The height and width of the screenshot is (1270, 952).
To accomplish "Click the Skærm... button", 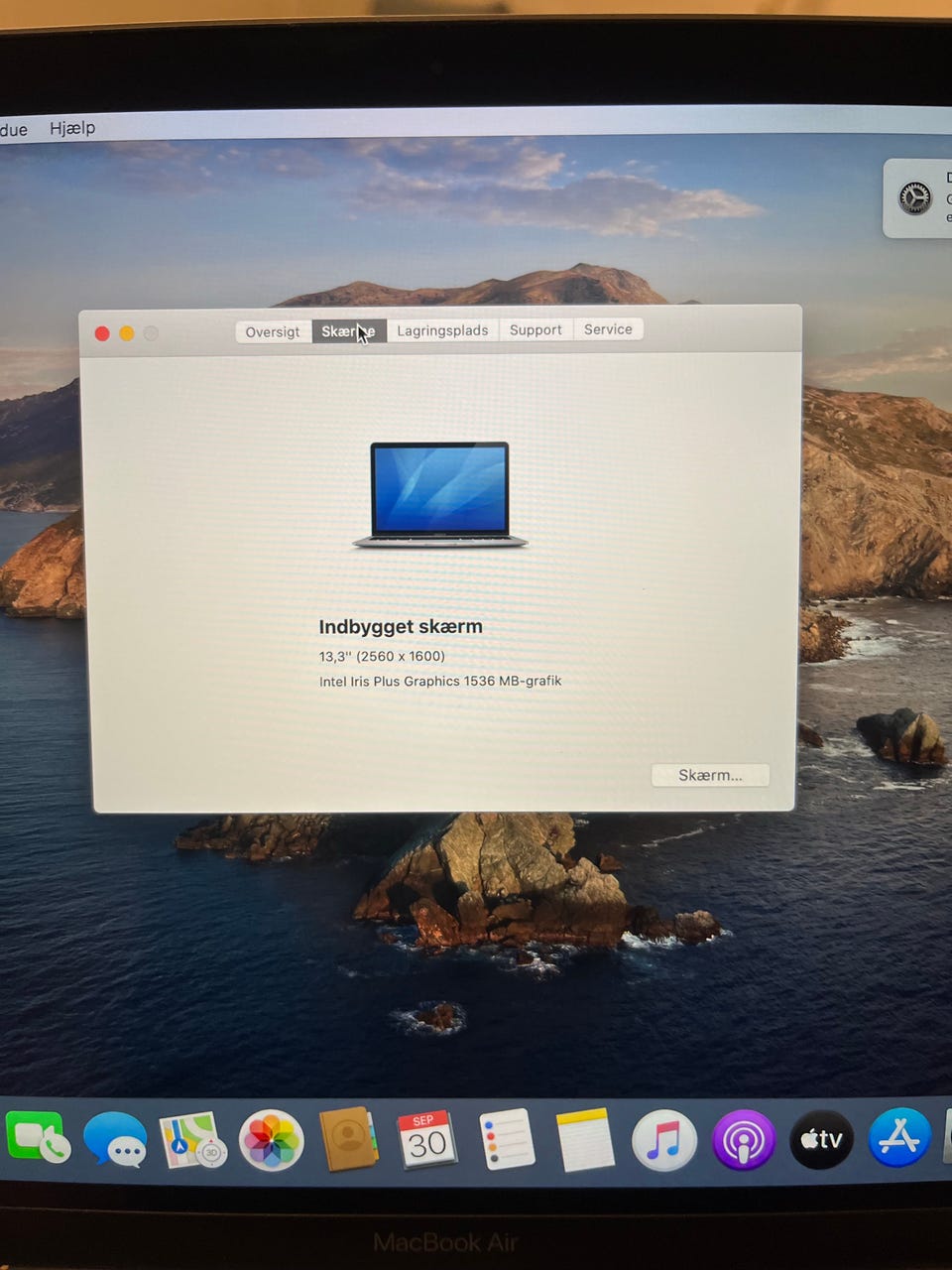I will (710, 775).
